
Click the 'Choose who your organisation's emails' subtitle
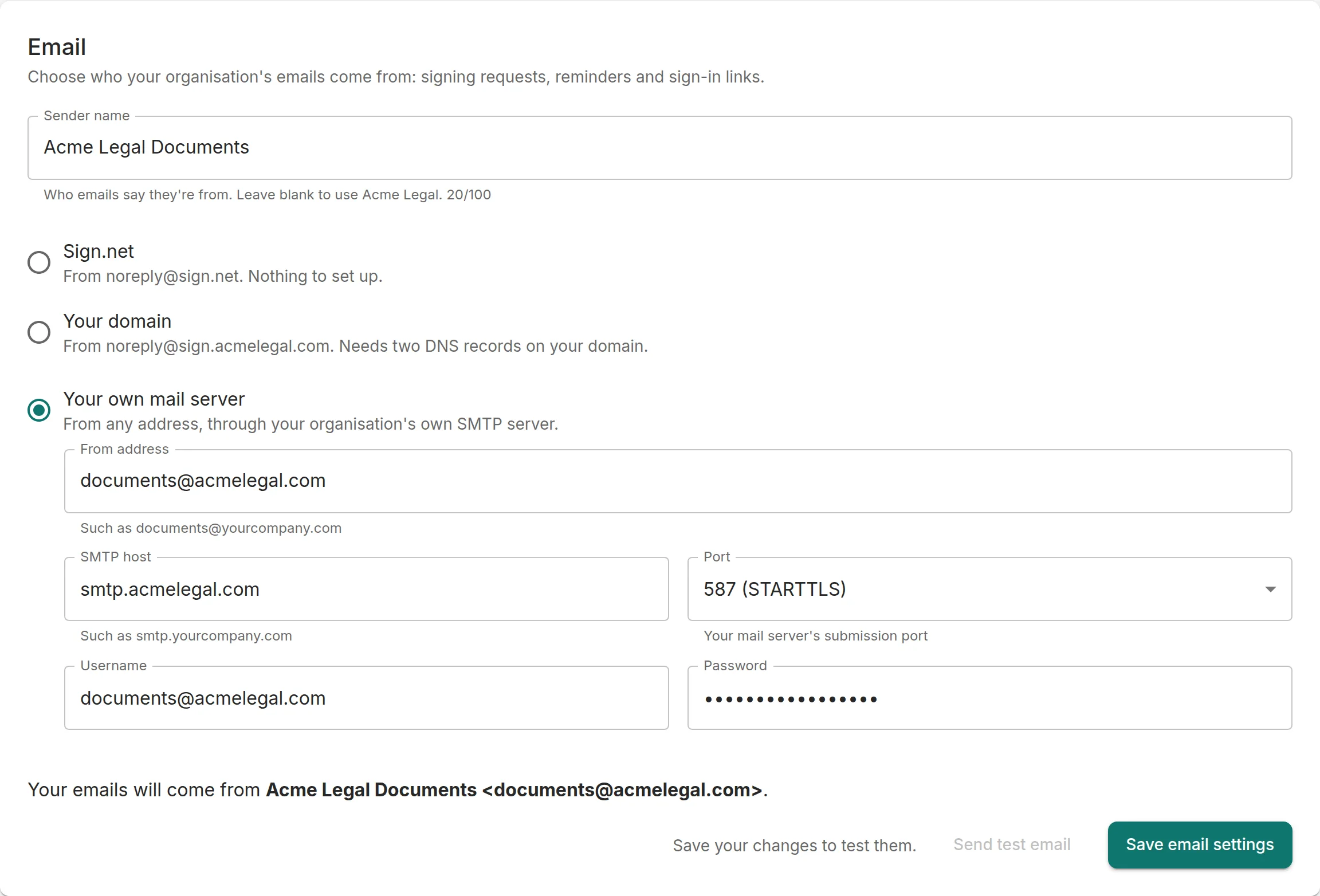[396, 77]
